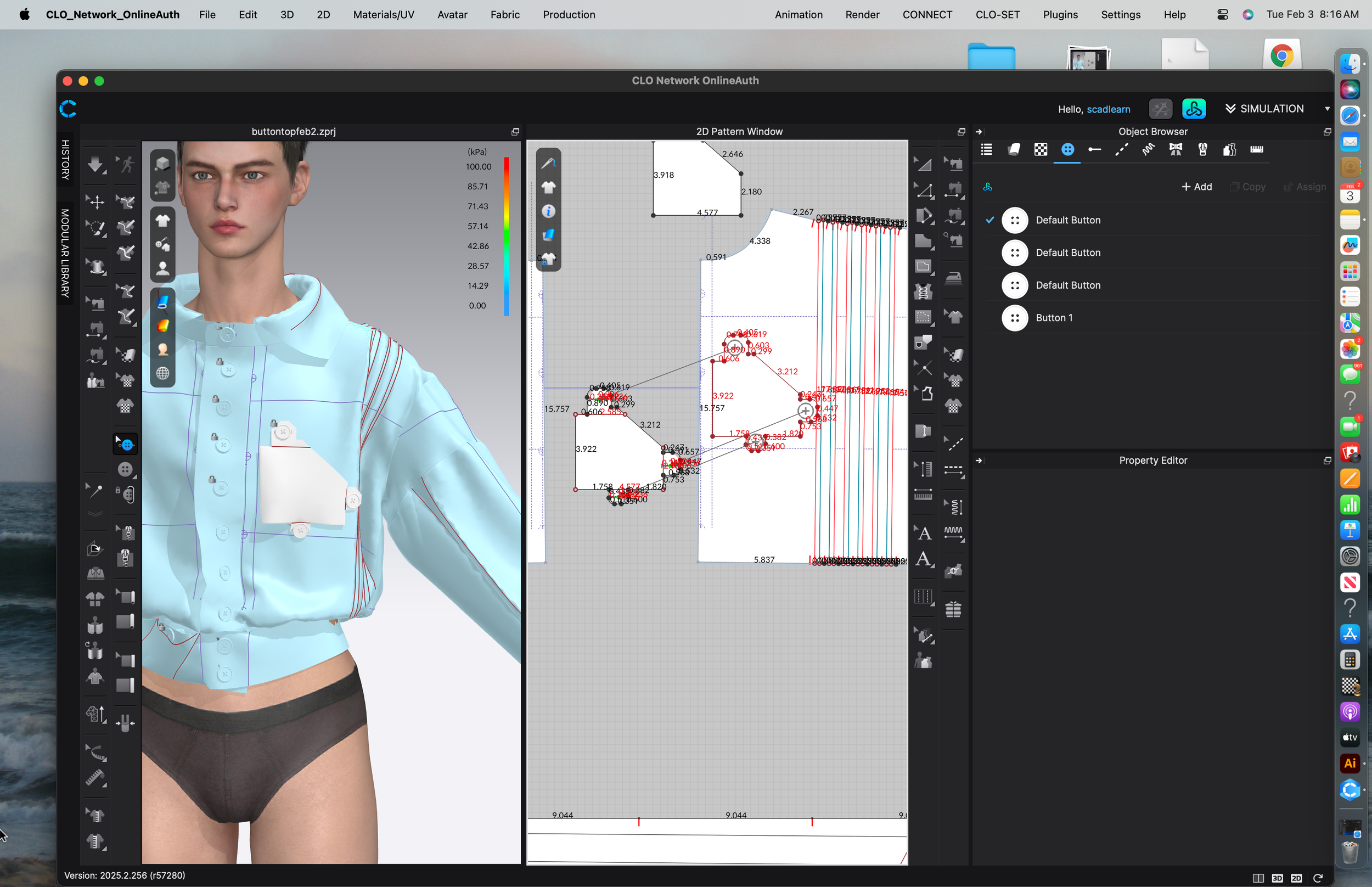The height and width of the screenshot is (887, 1372).
Task: Open the Scene list tab in Object Browser
Action: (986, 150)
